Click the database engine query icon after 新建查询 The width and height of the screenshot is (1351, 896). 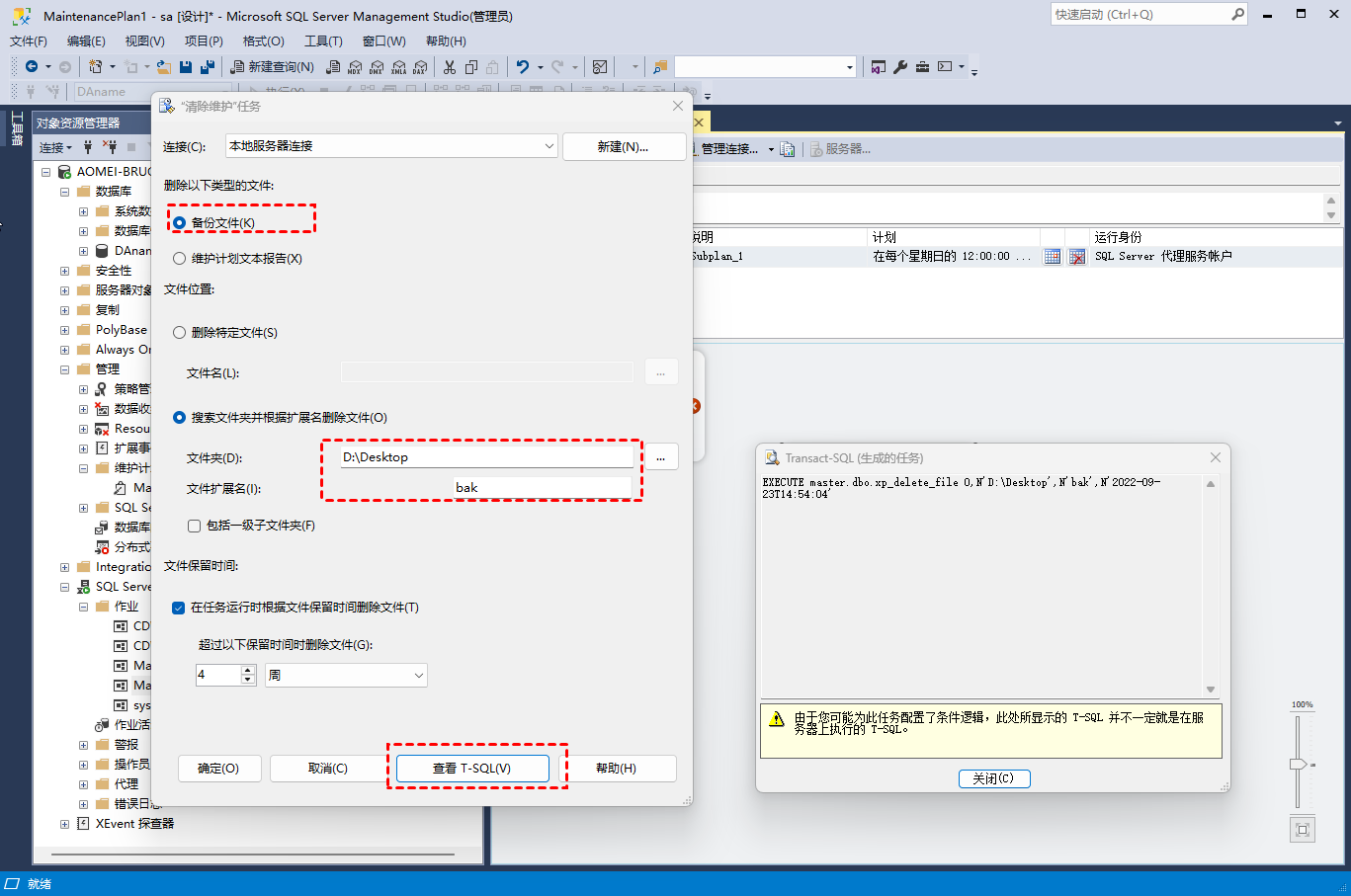point(333,66)
